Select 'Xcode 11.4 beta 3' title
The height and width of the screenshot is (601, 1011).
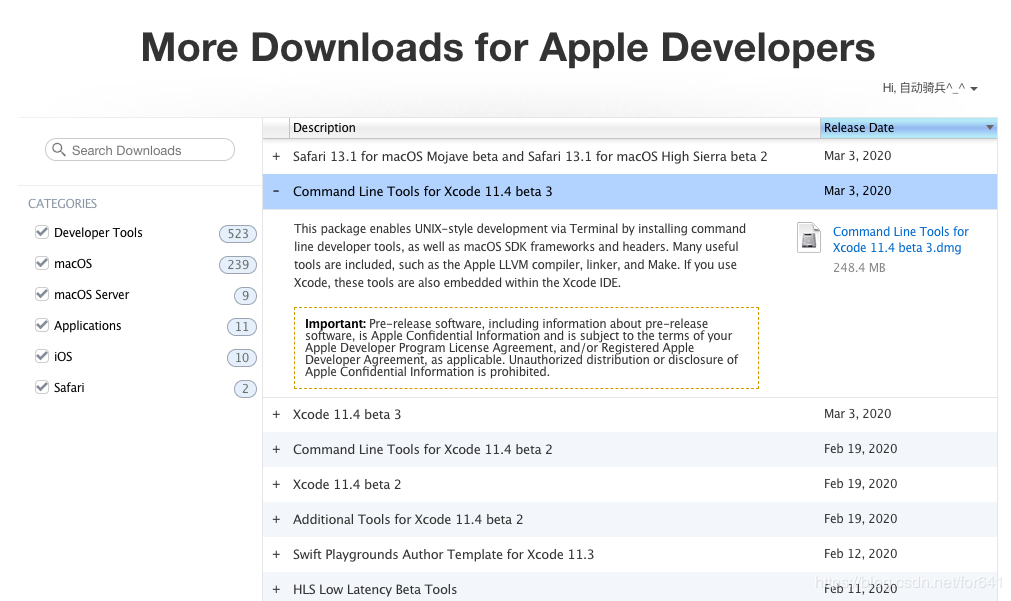click(x=347, y=415)
